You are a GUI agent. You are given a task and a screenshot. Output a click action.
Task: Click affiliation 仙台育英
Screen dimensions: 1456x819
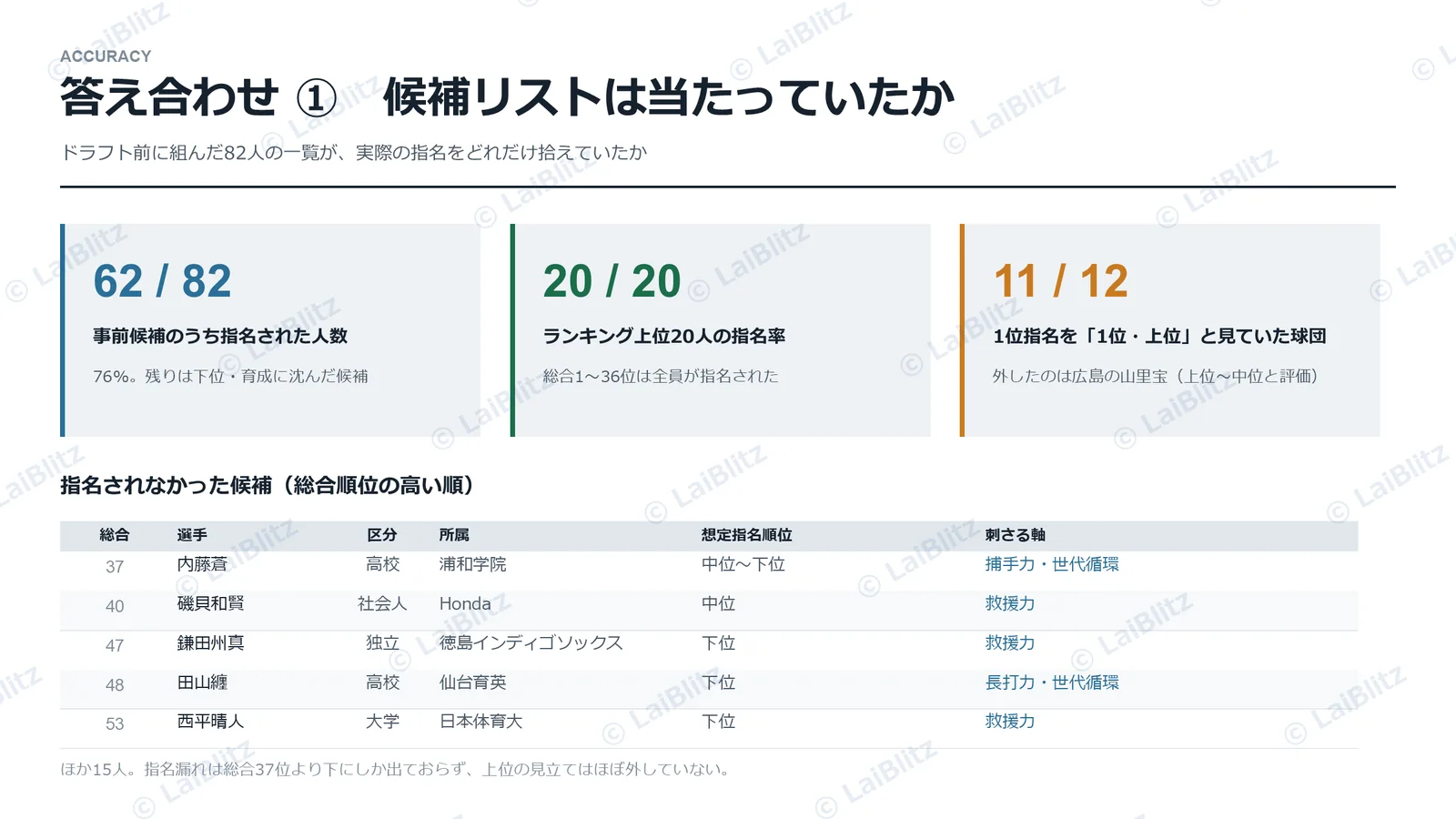point(472,682)
